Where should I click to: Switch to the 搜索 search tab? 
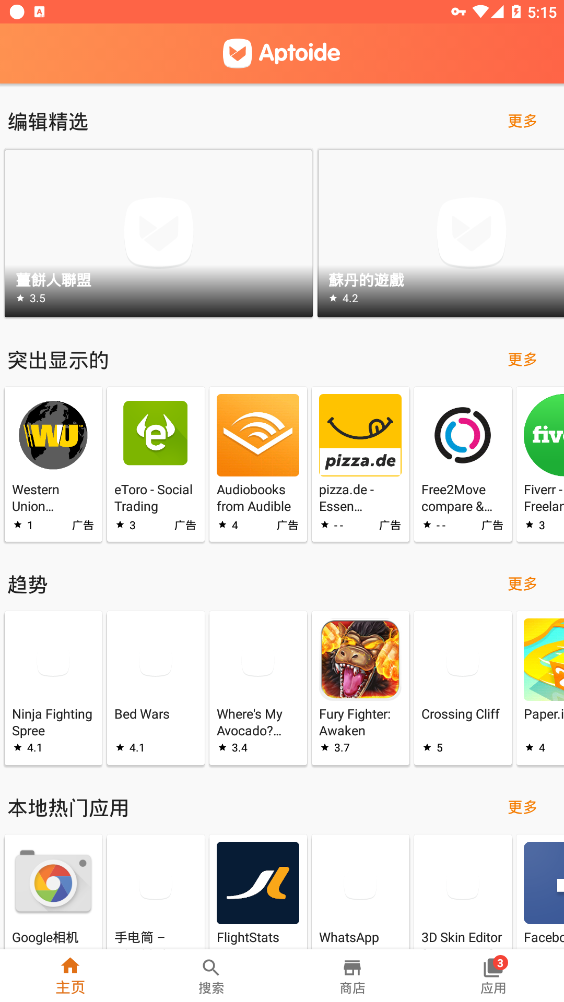(211, 976)
